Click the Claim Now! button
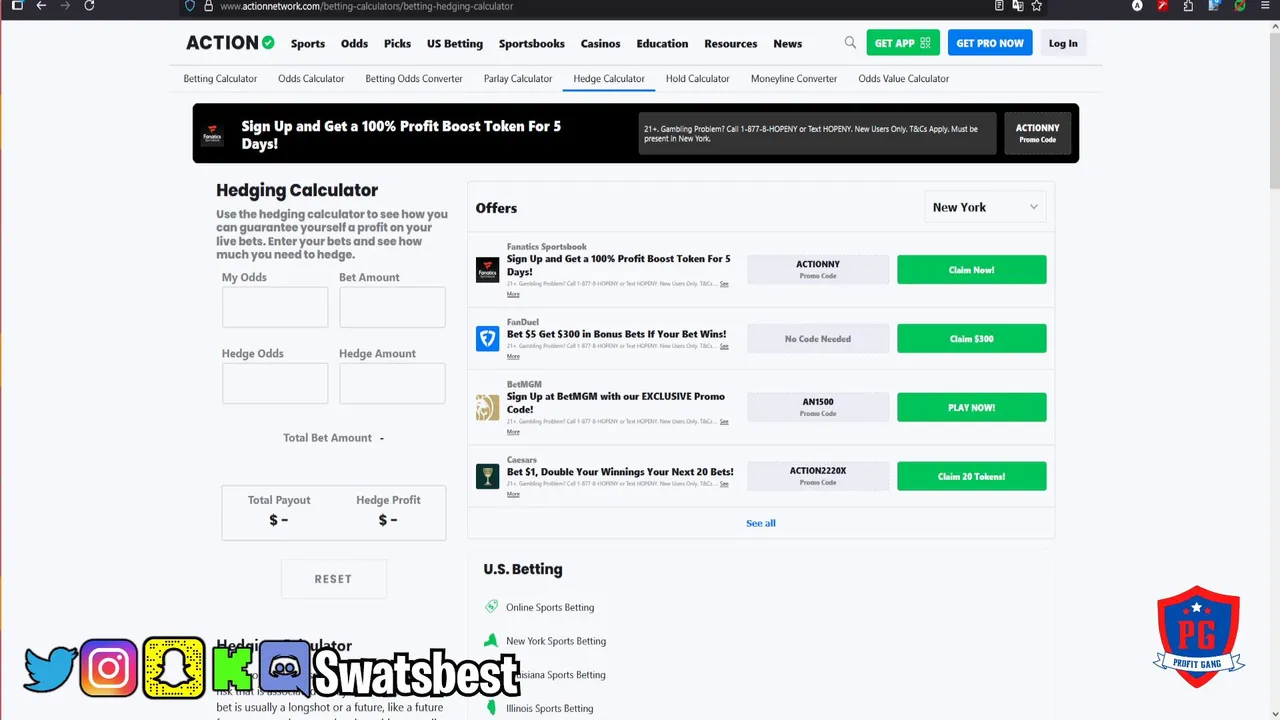The height and width of the screenshot is (720, 1280). tap(972, 270)
